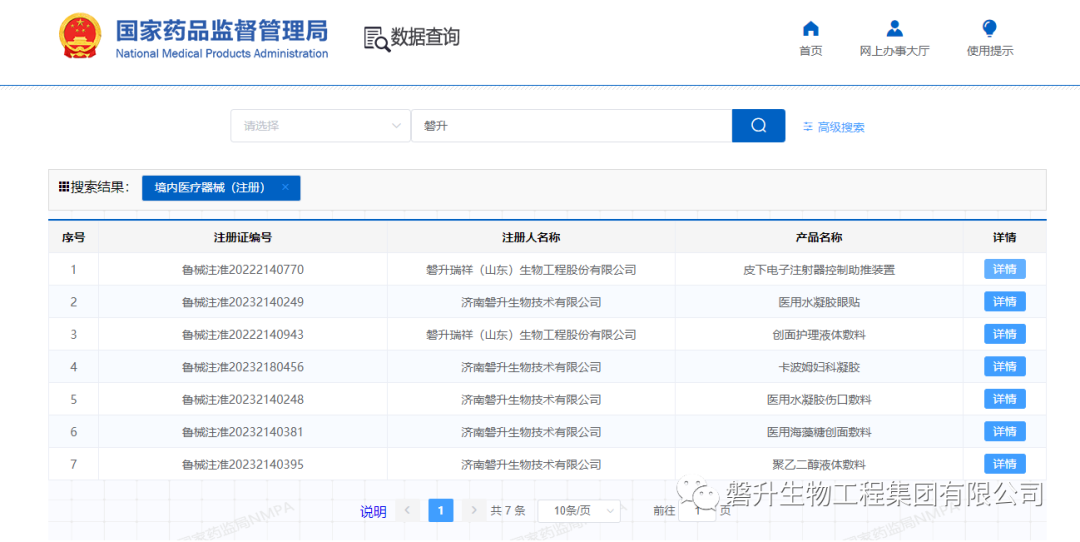Open 详情 for 卡波姆妇科凝胶
Screen dimensions: 1080x542
pyautogui.click(x=1004, y=366)
